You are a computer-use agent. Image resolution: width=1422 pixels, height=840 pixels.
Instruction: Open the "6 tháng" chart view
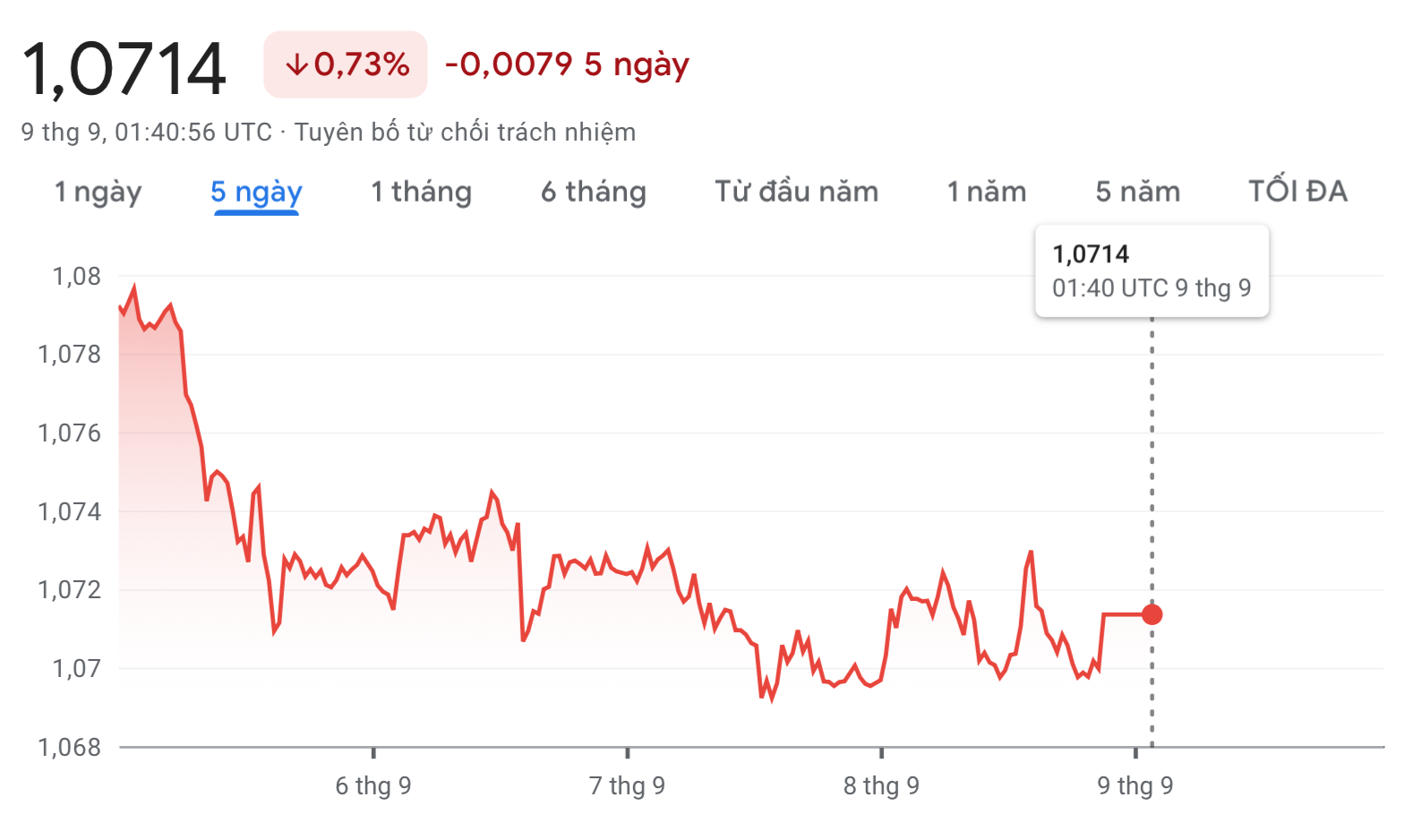(593, 192)
